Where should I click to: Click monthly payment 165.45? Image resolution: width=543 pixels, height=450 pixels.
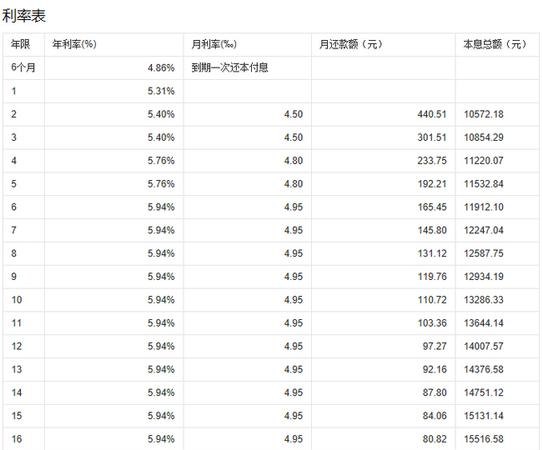click(x=432, y=207)
